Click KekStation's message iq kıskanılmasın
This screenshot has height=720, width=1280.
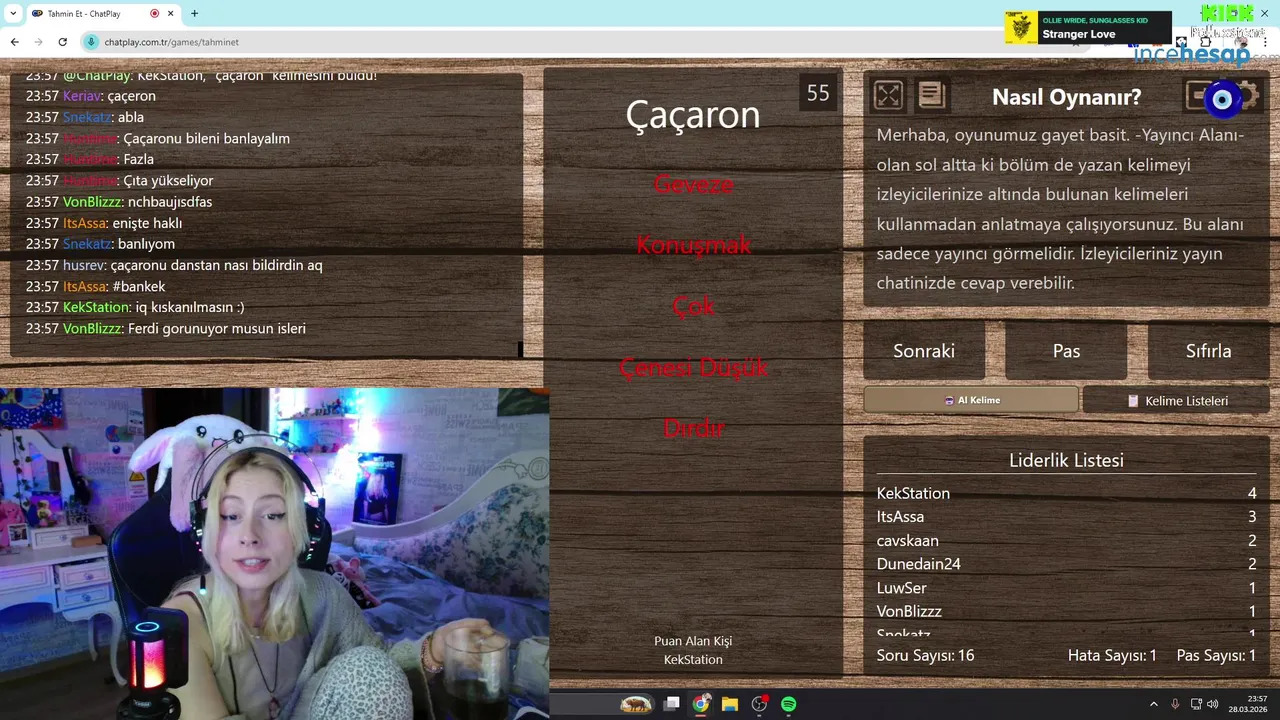click(x=189, y=307)
